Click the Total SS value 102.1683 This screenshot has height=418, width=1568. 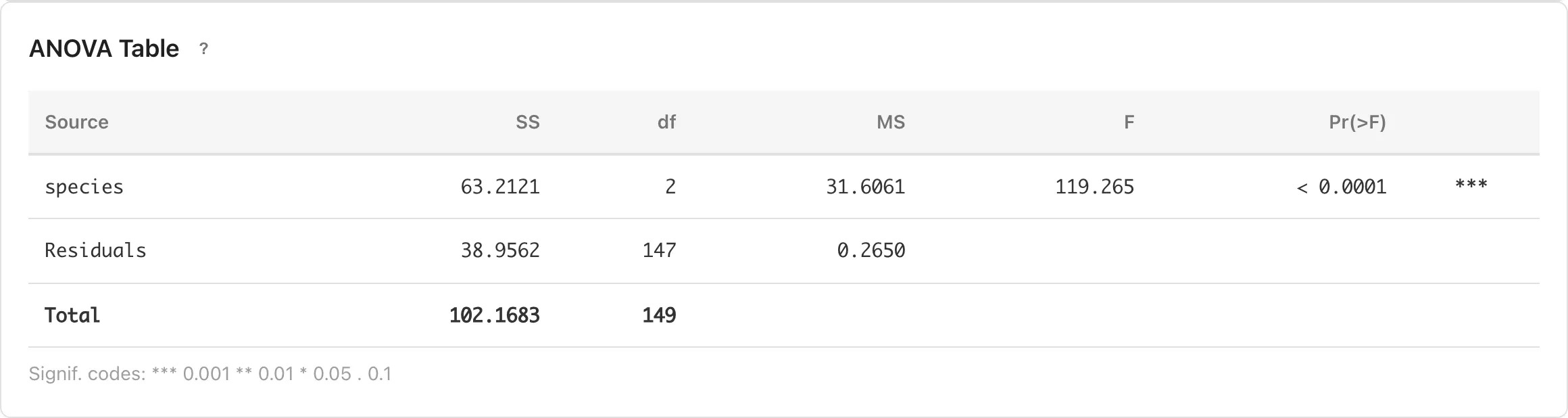494,315
